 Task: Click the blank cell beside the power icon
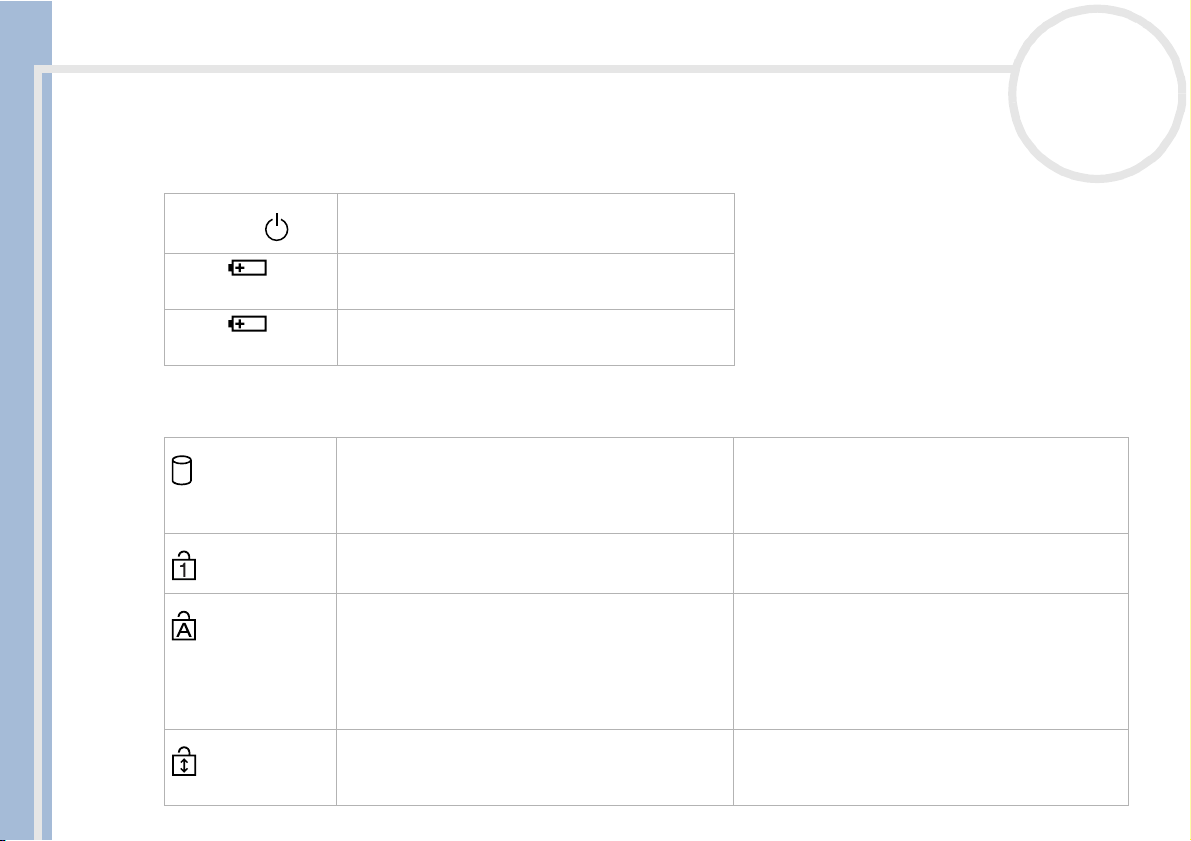click(x=535, y=223)
